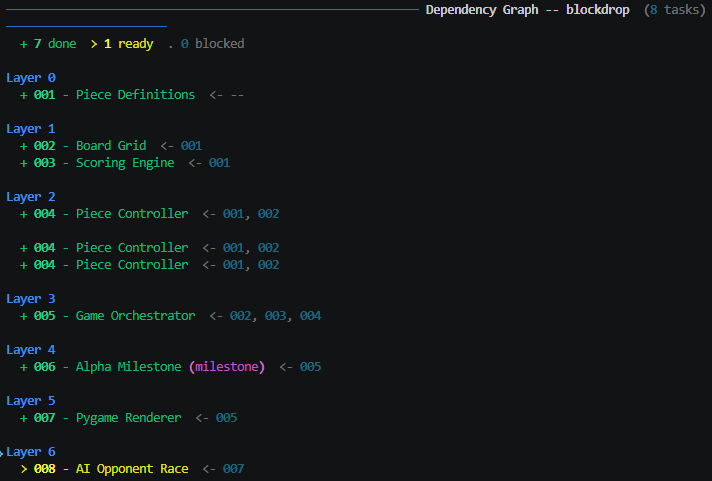The width and height of the screenshot is (712, 481).
Task: Select the "Piece Definitions" task name
Action: click(x=135, y=95)
